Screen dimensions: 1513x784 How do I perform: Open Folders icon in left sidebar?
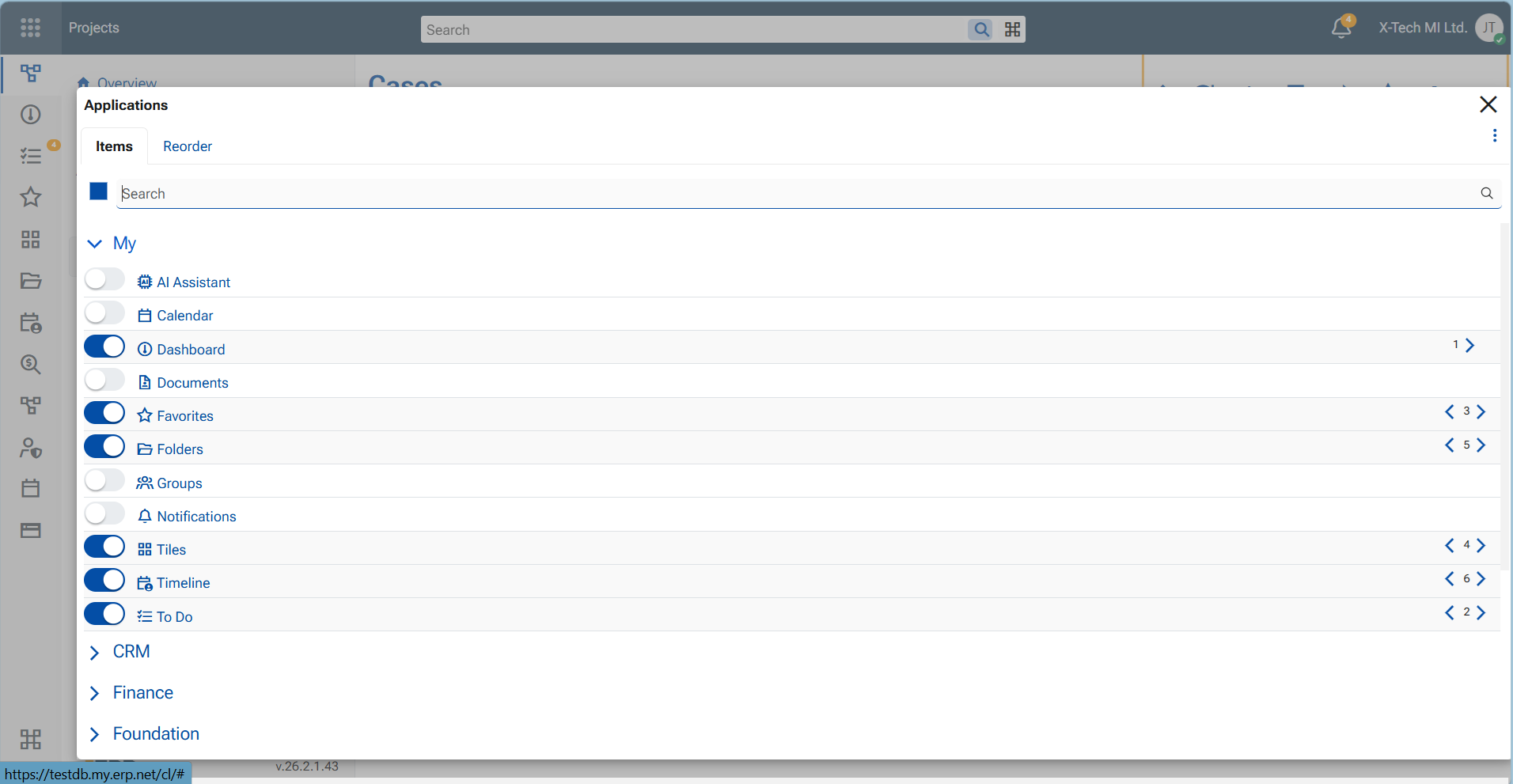[x=31, y=281]
